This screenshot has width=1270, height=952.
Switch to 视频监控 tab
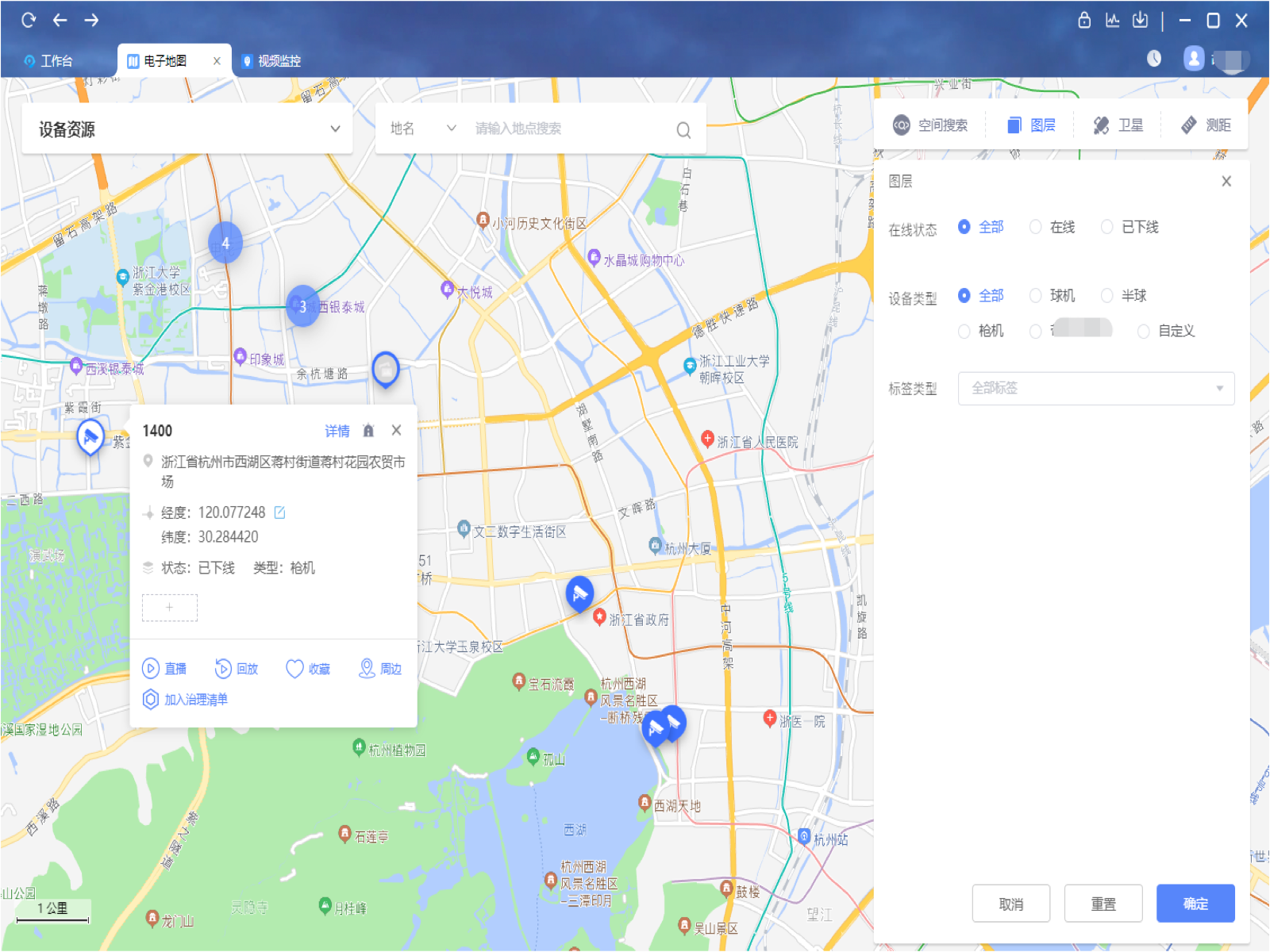271,61
